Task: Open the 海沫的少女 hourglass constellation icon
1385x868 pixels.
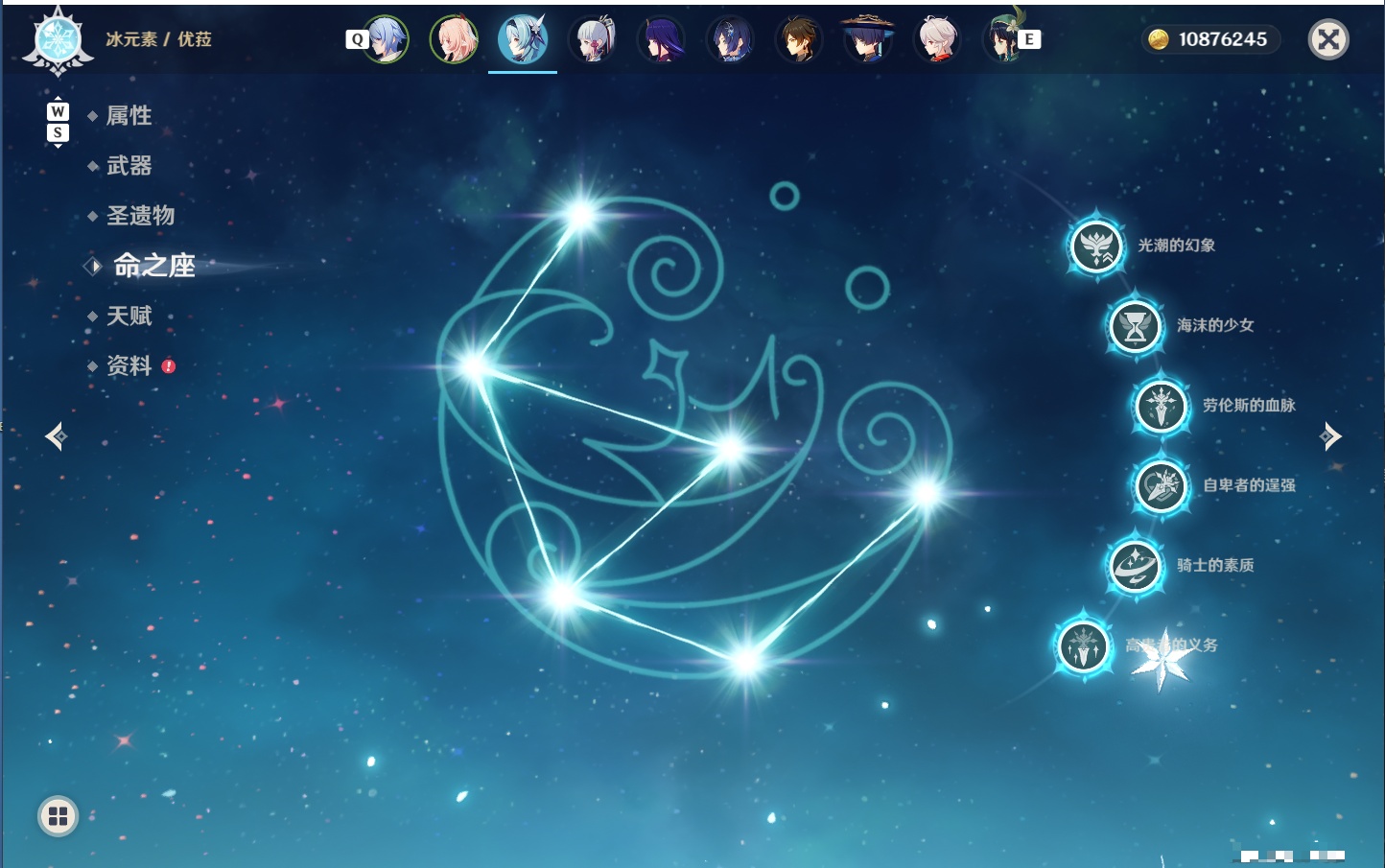Action: click(x=1136, y=326)
